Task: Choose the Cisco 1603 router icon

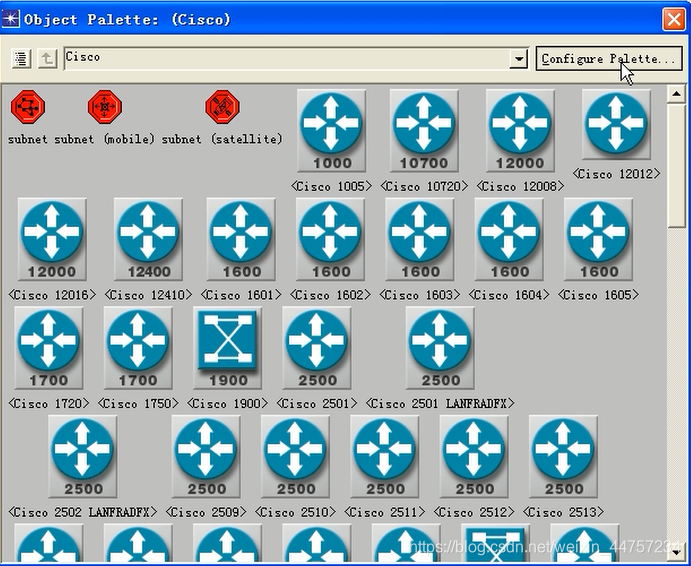Action: point(420,239)
